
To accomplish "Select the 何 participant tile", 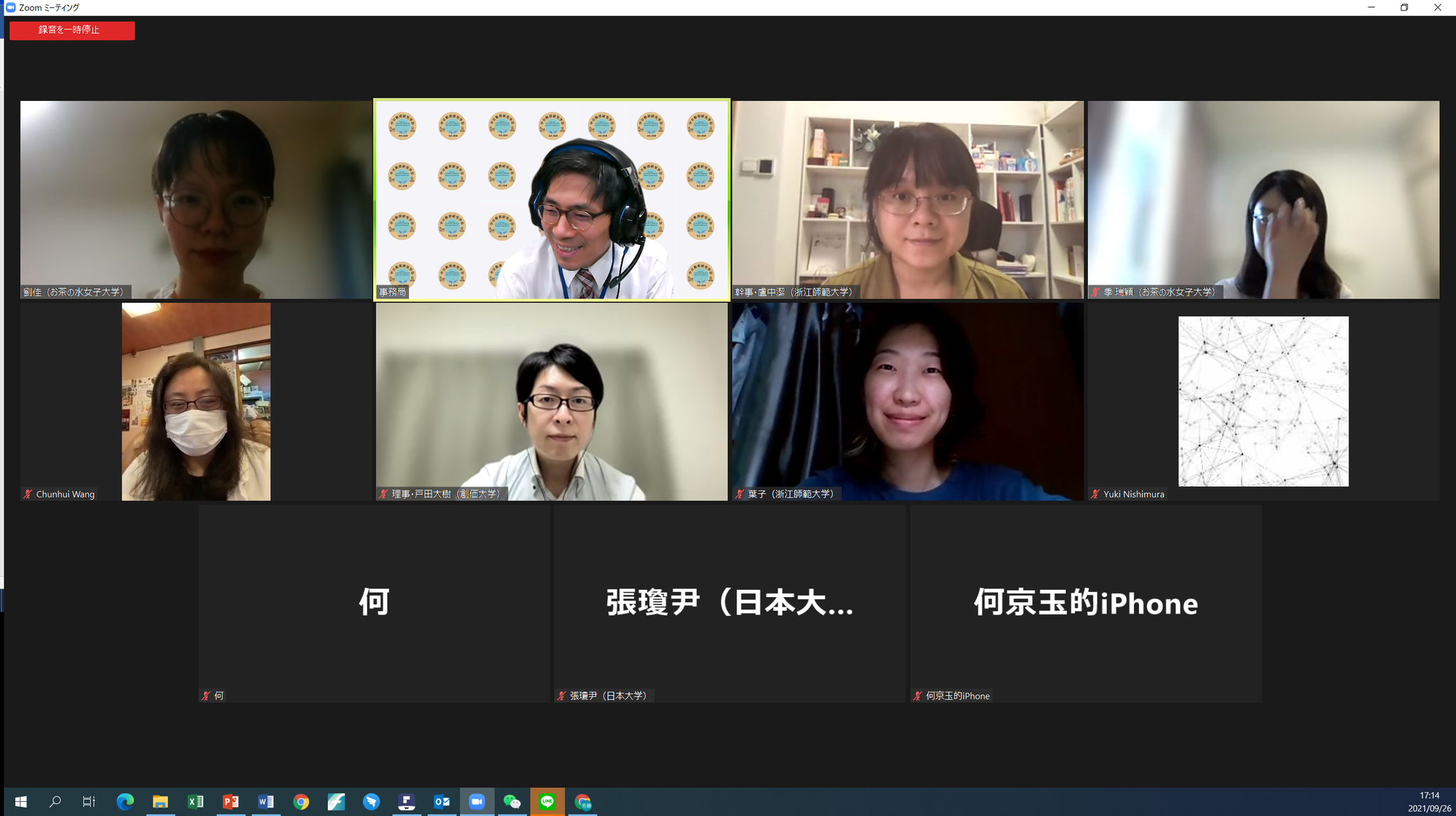I will [x=375, y=603].
